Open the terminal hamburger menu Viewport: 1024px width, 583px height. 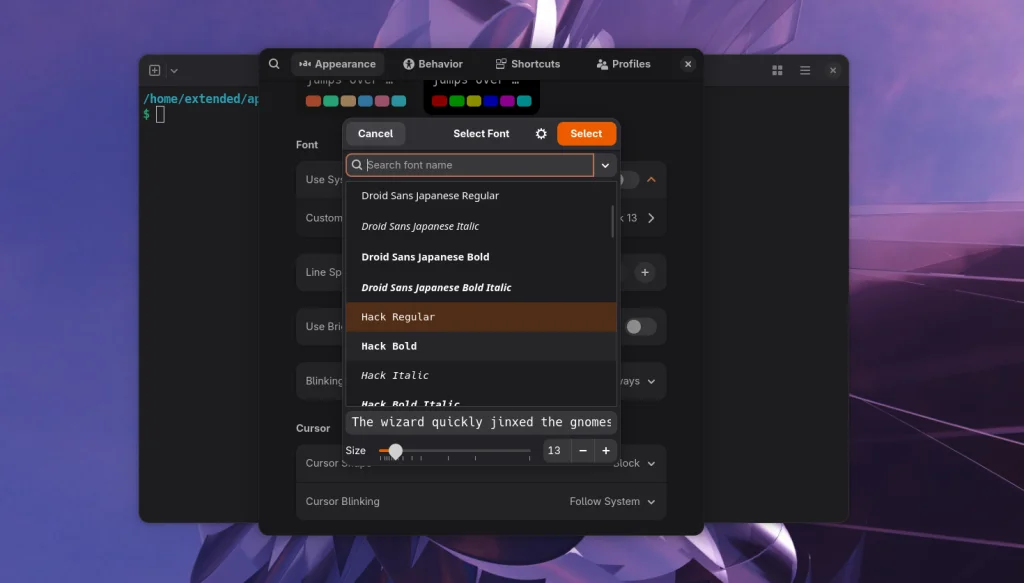point(805,71)
